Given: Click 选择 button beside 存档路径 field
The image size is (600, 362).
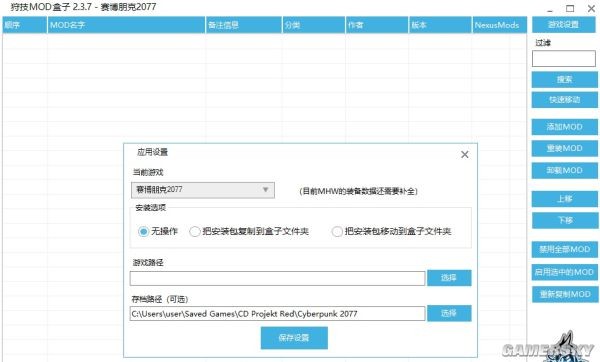Looking at the screenshot, I should coord(449,313).
